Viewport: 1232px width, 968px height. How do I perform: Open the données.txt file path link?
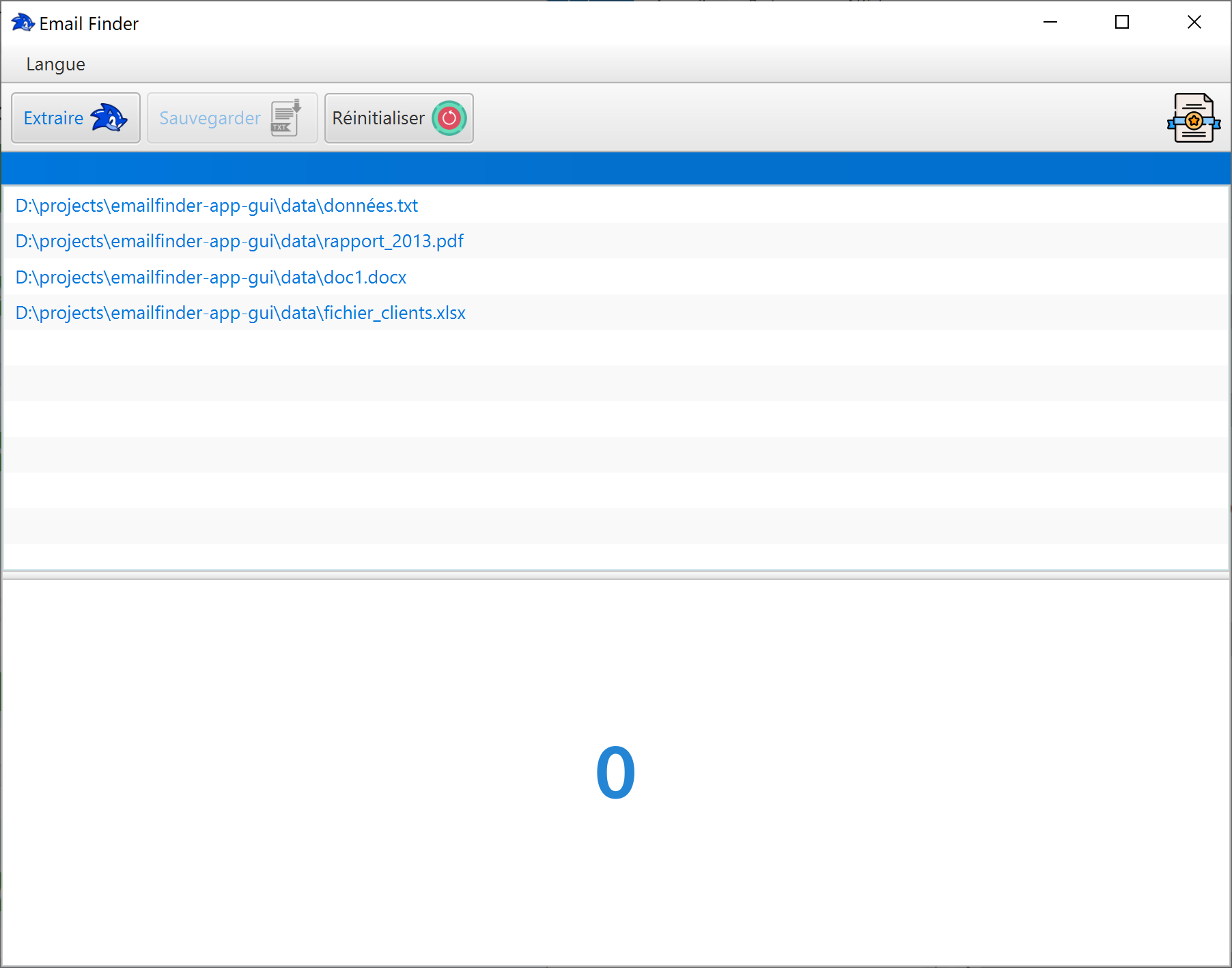pyautogui.click(x=216, y=205)
